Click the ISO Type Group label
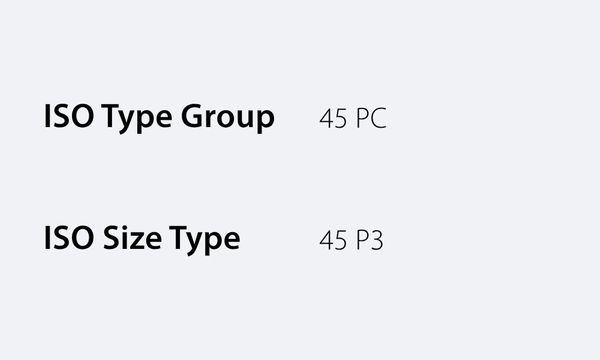 point(159,117)
